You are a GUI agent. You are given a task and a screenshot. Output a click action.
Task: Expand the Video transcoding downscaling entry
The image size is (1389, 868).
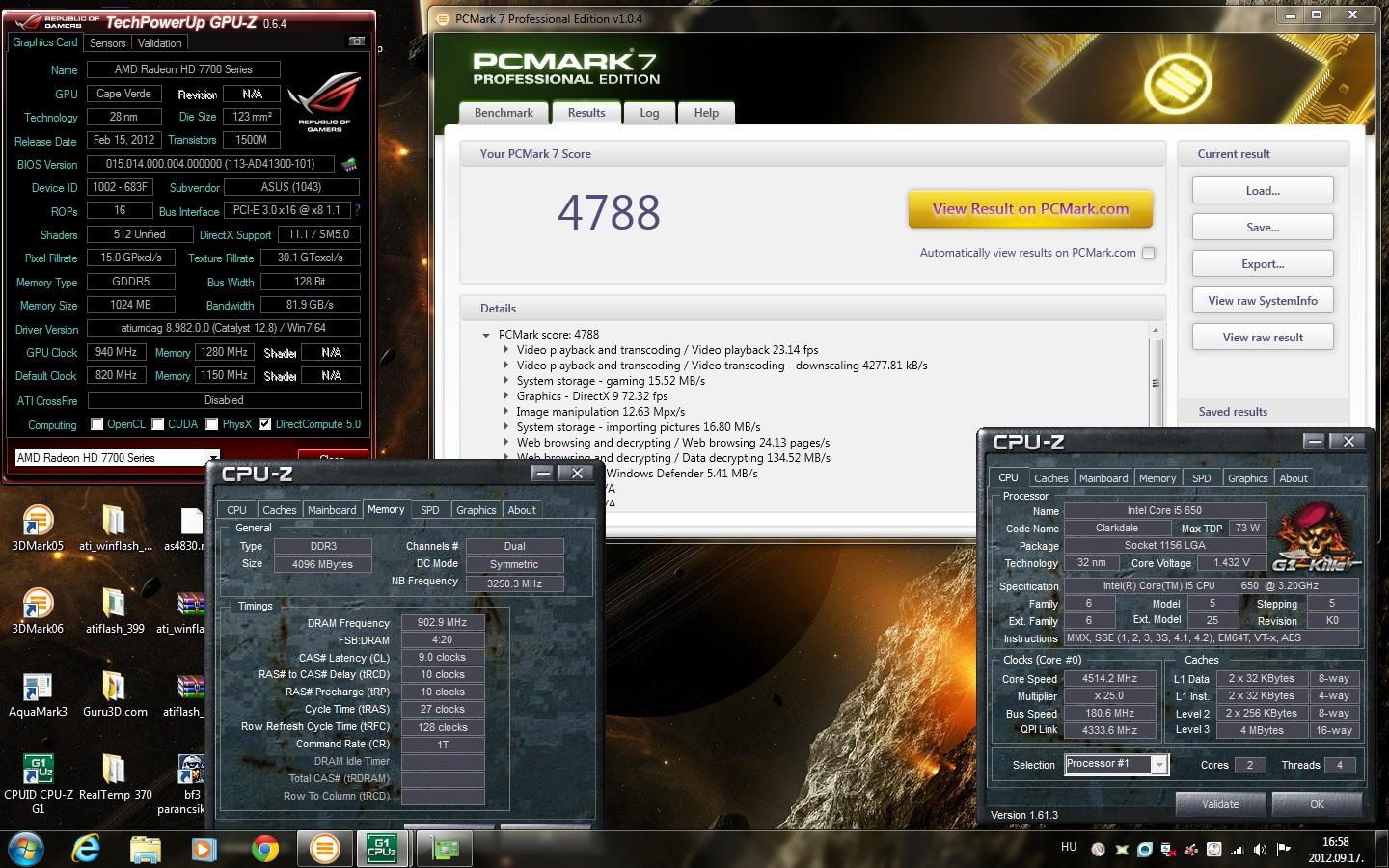click(x=506, y=366)
